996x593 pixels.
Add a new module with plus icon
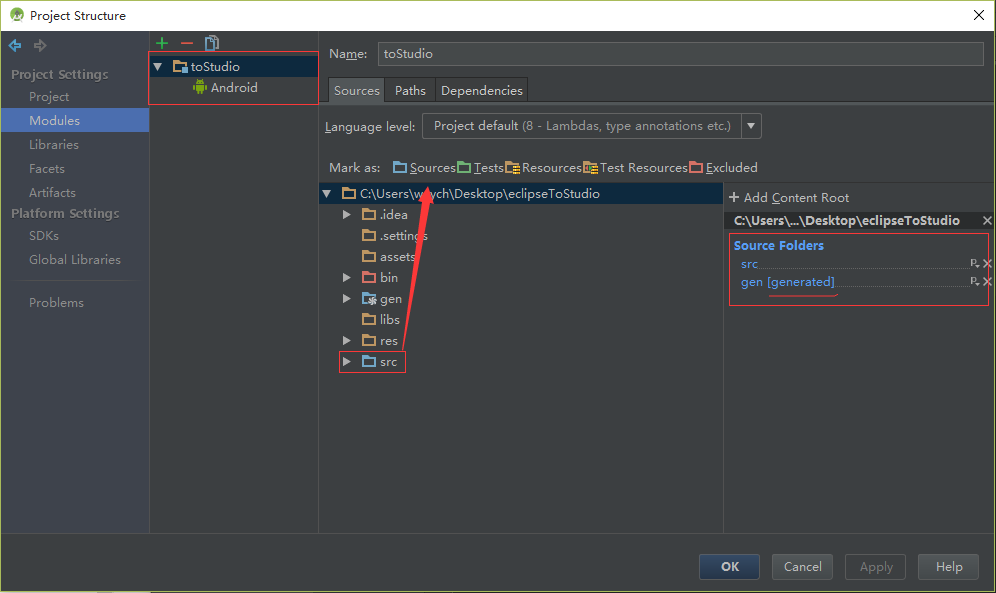coord(162,43)
